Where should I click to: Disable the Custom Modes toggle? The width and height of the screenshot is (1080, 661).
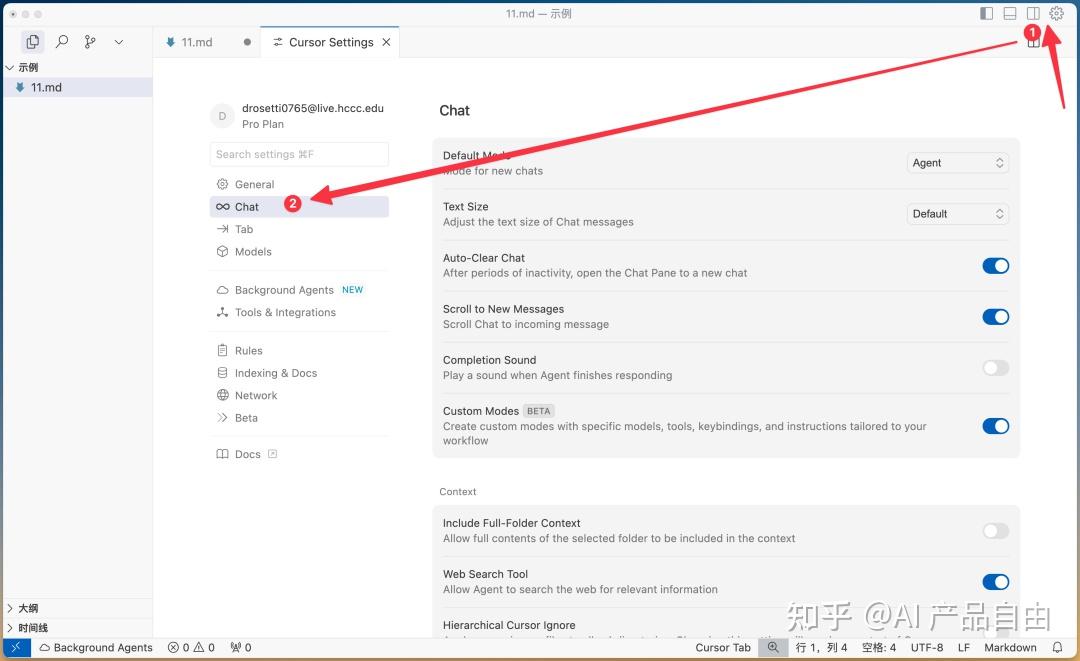tap(995, 426)
